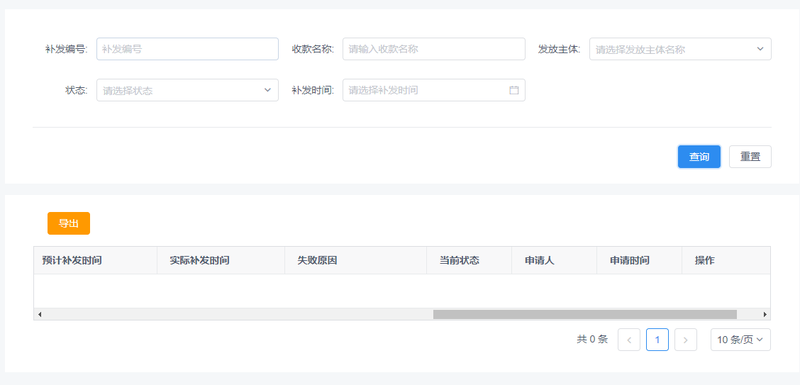Focus the 收款名称 text box
Screen dimensions: 800x385
[x=434, y=49]
